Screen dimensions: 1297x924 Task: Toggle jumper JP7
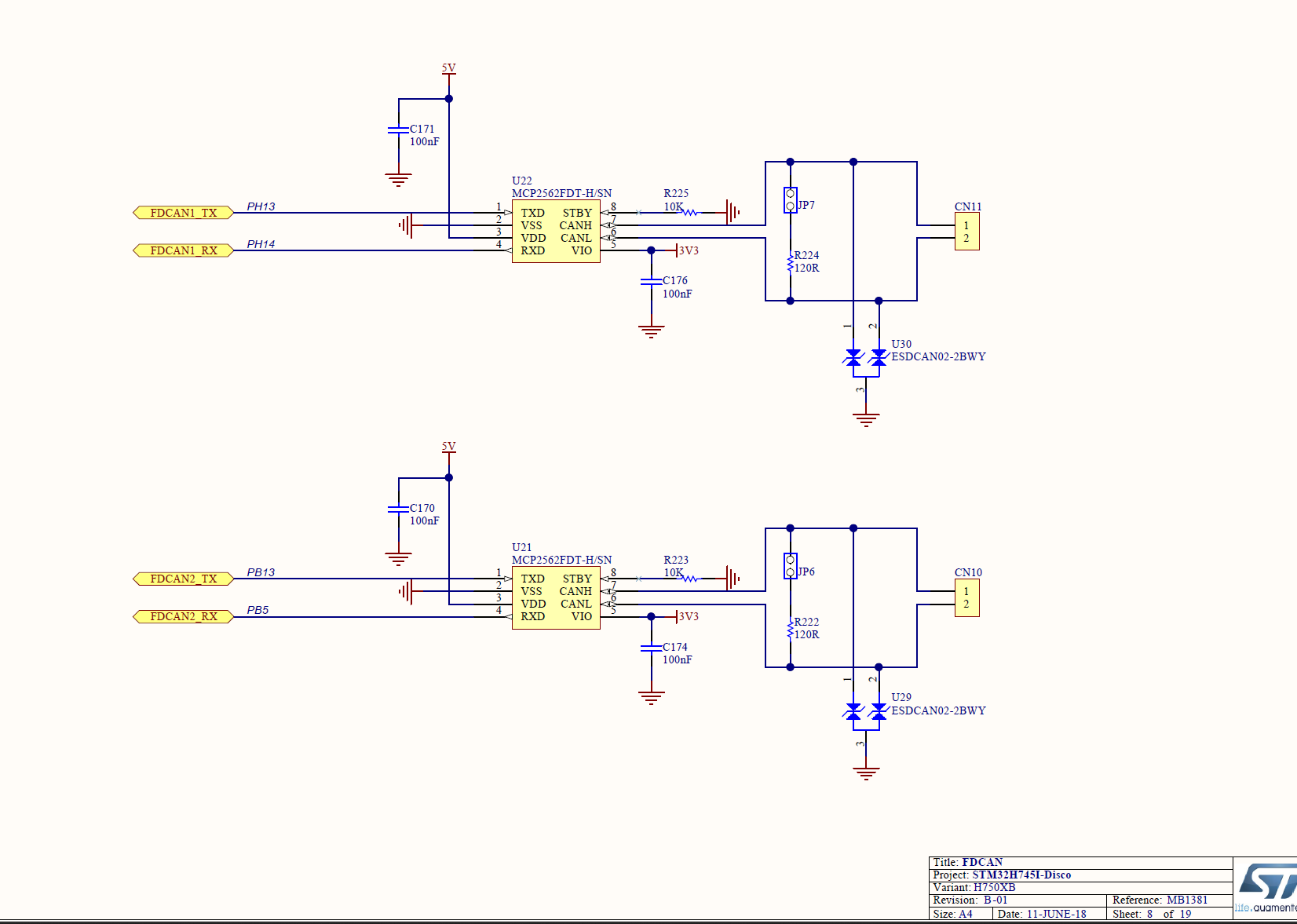789,199
